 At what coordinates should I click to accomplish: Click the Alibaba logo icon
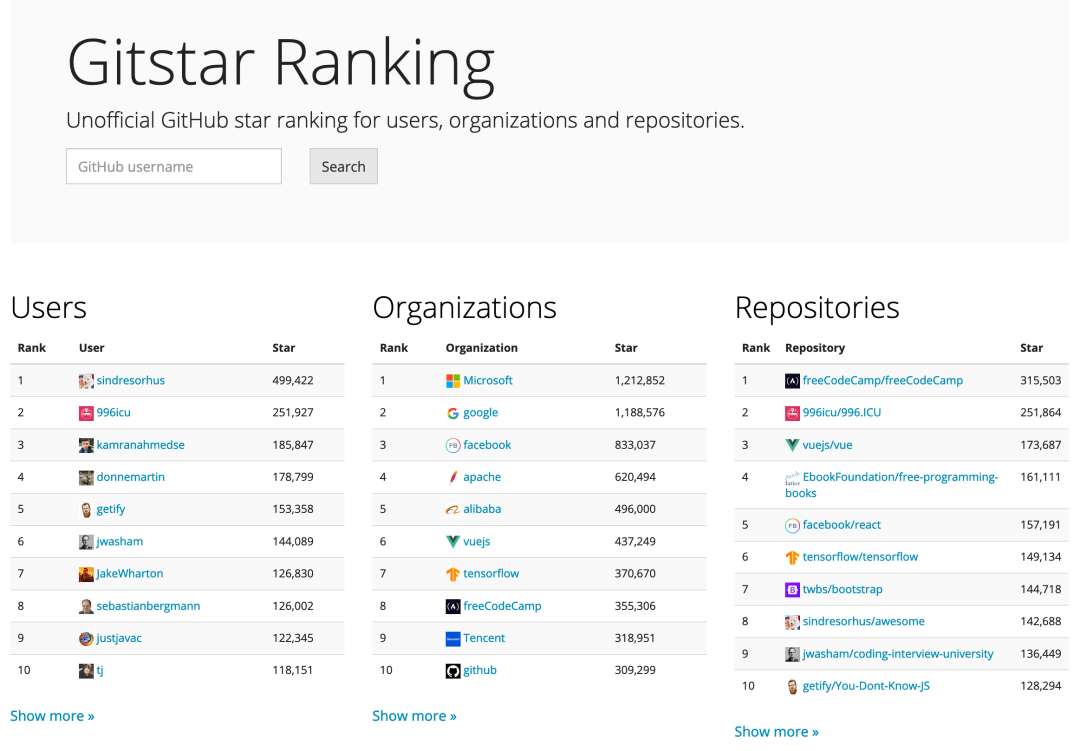point(453,509)
